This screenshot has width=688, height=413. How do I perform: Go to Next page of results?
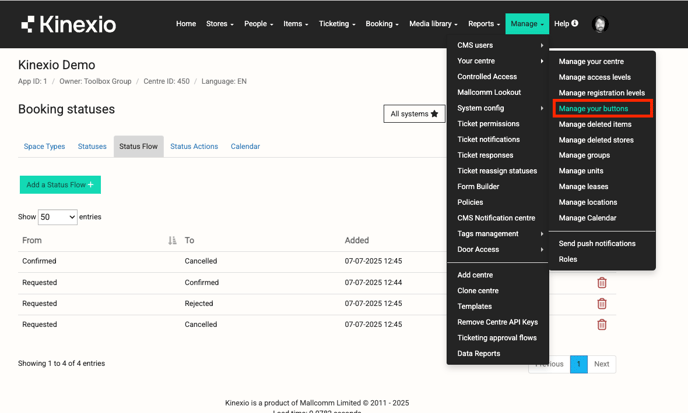pos(601,364)
